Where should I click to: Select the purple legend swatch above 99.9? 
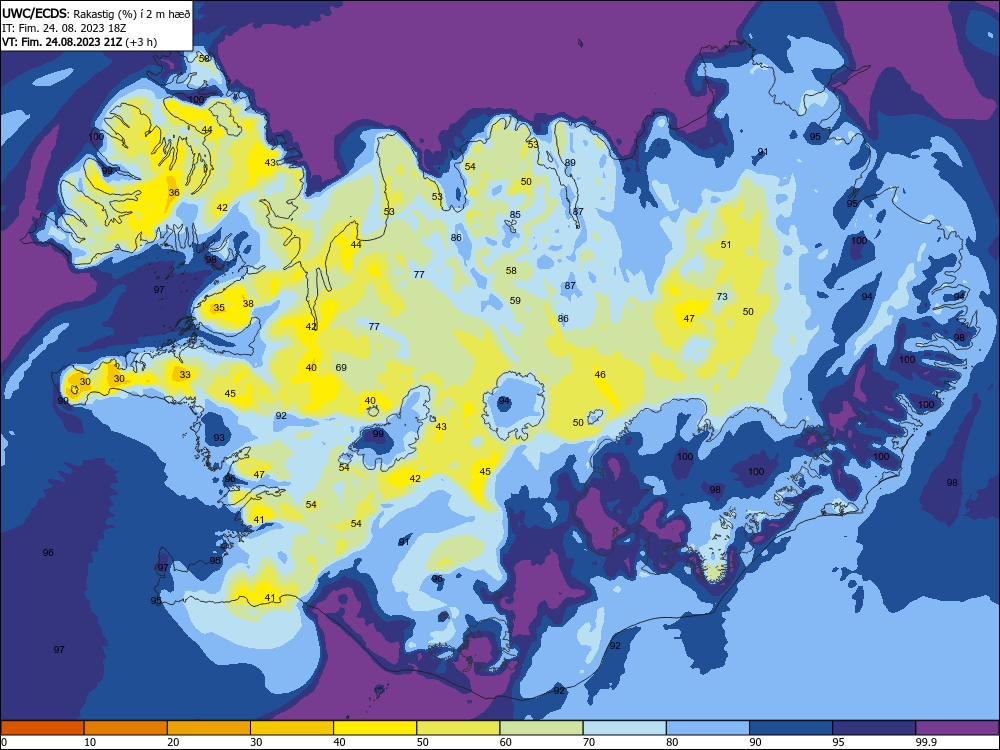pos(957,728)
